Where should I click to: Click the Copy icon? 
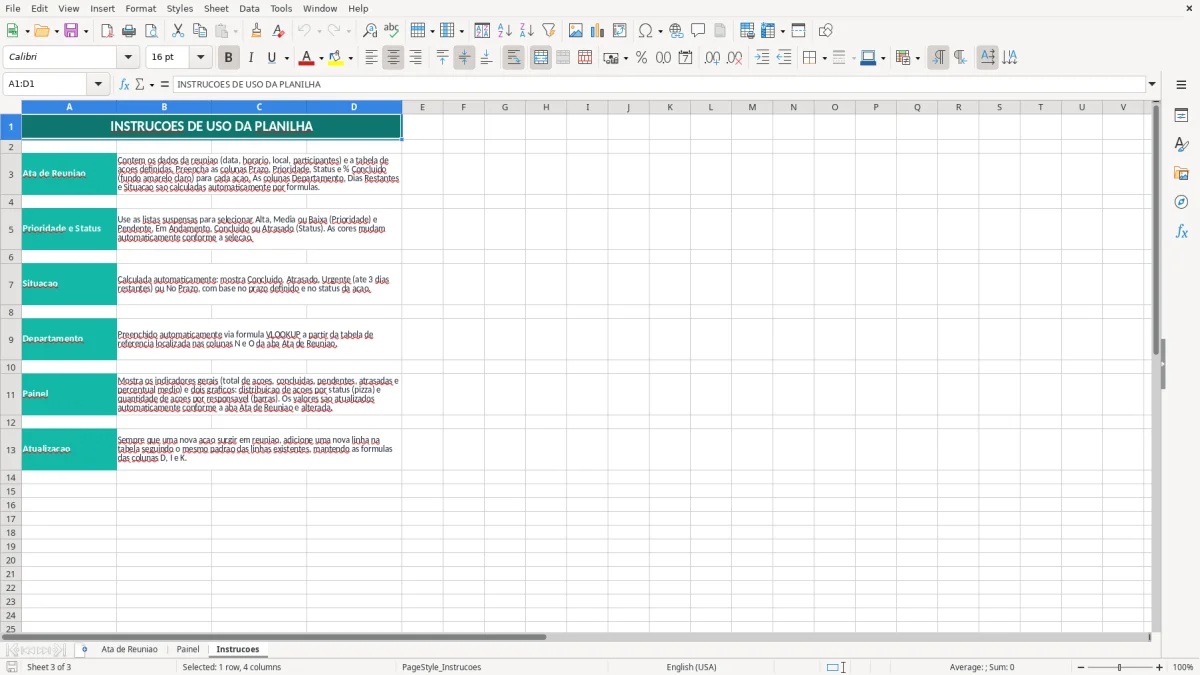pyautogui.click(x=200, y=31)
